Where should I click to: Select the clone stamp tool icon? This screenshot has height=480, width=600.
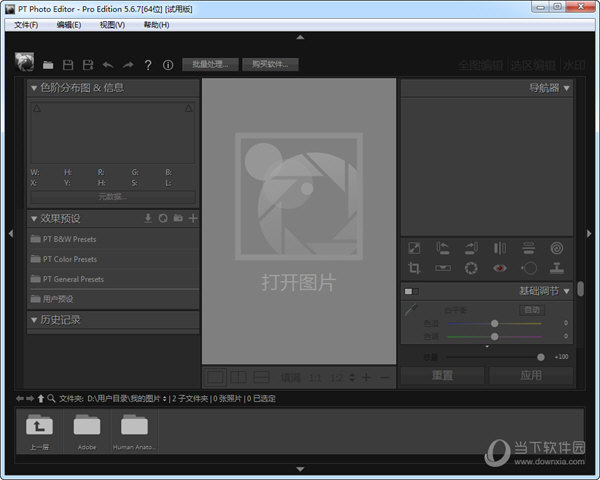(x=557, y=268)
